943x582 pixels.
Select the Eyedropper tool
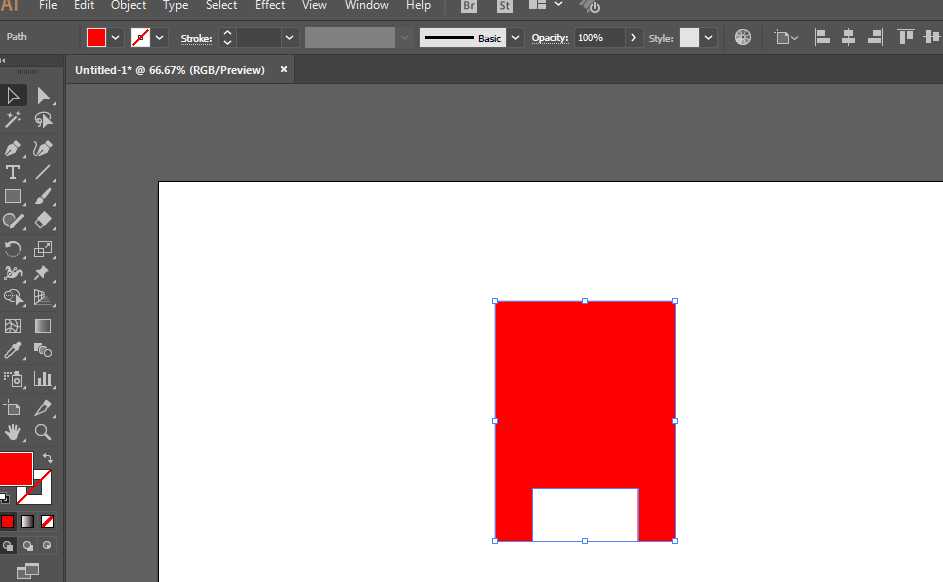(13, 351)
